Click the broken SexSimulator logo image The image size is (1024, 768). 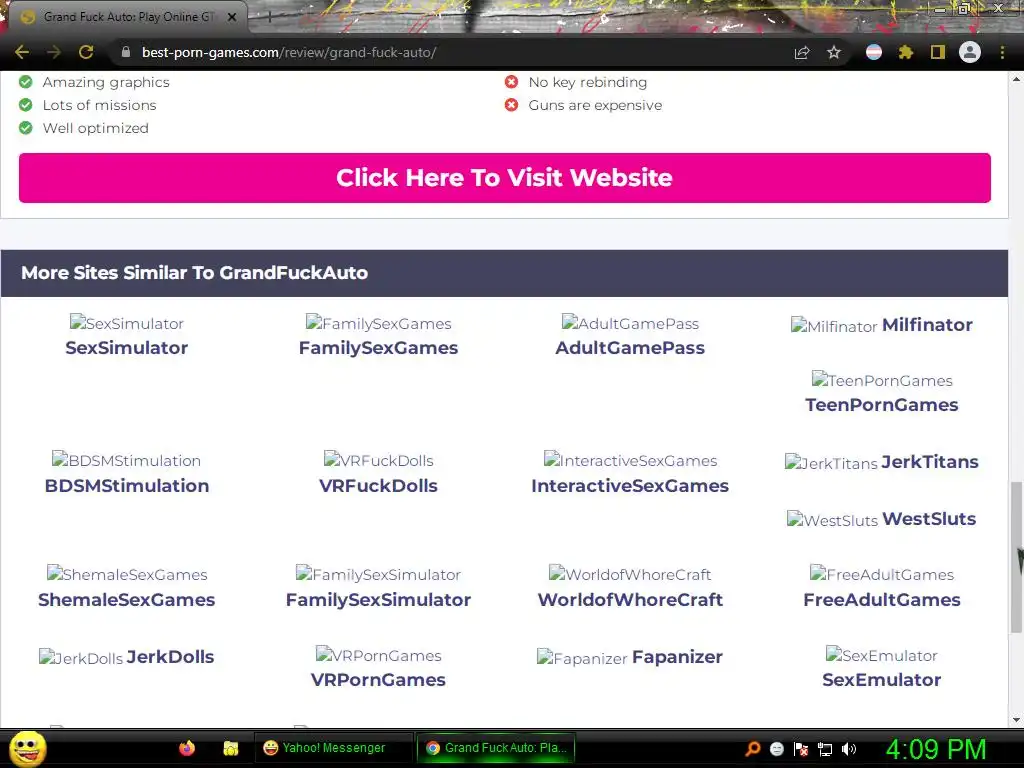point(127,323)
